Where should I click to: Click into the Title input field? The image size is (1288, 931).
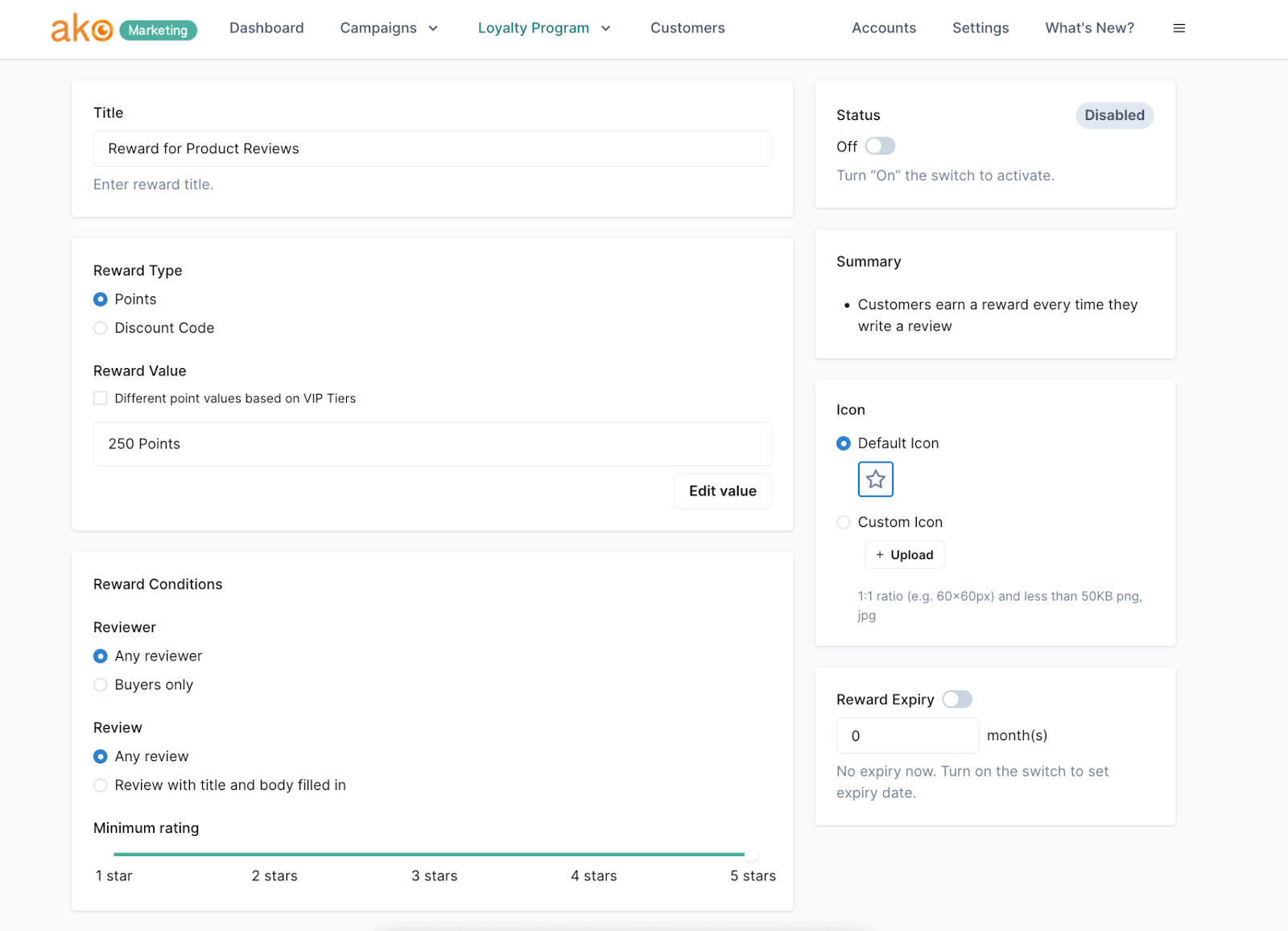(x=432, y=149)
